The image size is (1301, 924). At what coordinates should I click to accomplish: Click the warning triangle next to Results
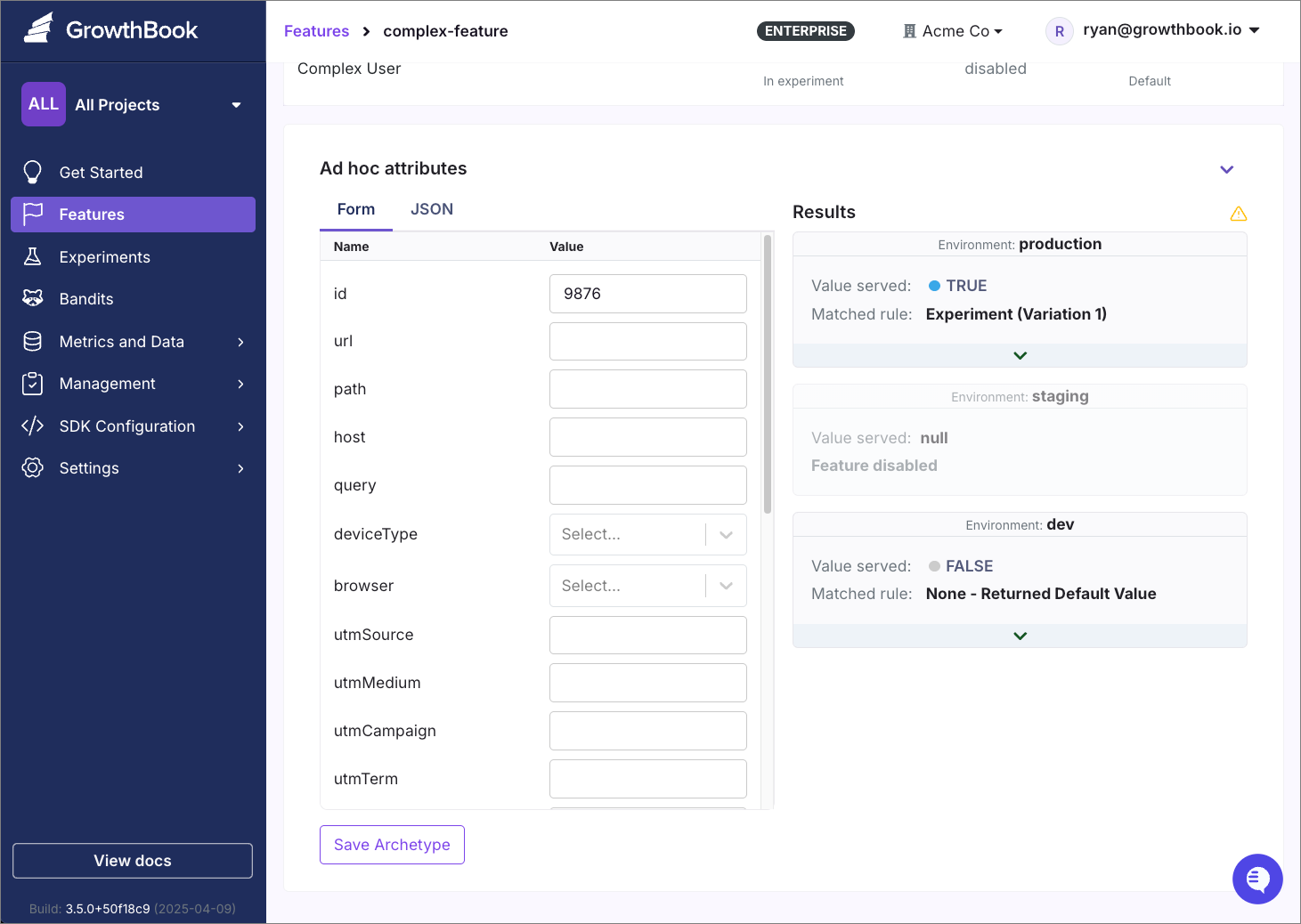point(1238,214)
